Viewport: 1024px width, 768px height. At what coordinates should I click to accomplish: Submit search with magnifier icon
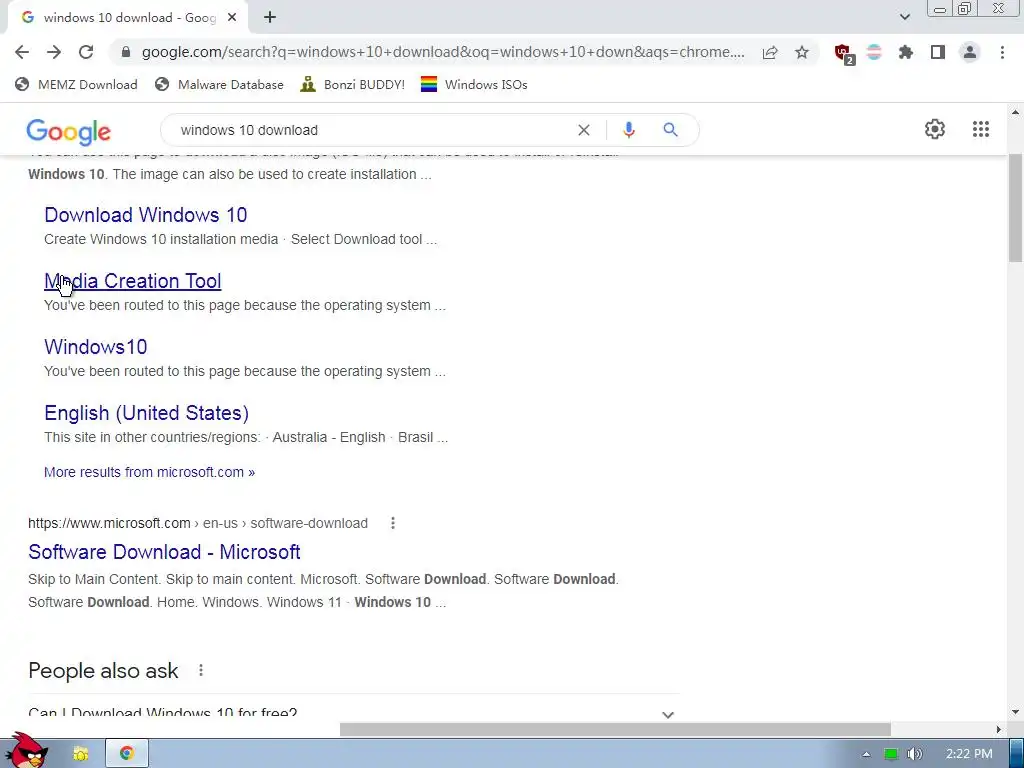670,130
